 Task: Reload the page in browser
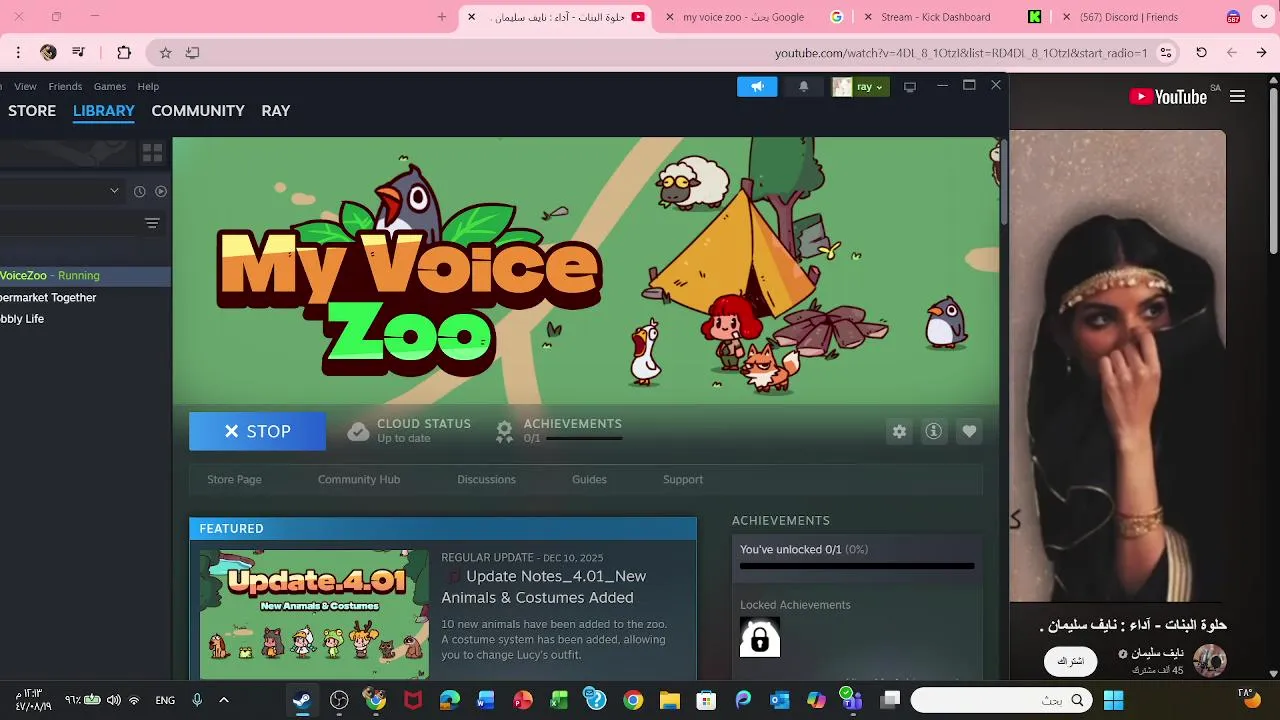1201,53
